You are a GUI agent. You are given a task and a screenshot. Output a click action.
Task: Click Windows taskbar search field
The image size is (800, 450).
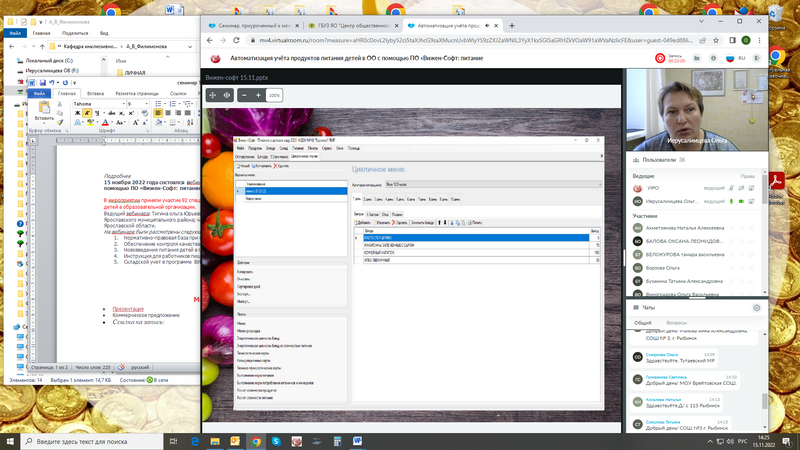point(92,441)
